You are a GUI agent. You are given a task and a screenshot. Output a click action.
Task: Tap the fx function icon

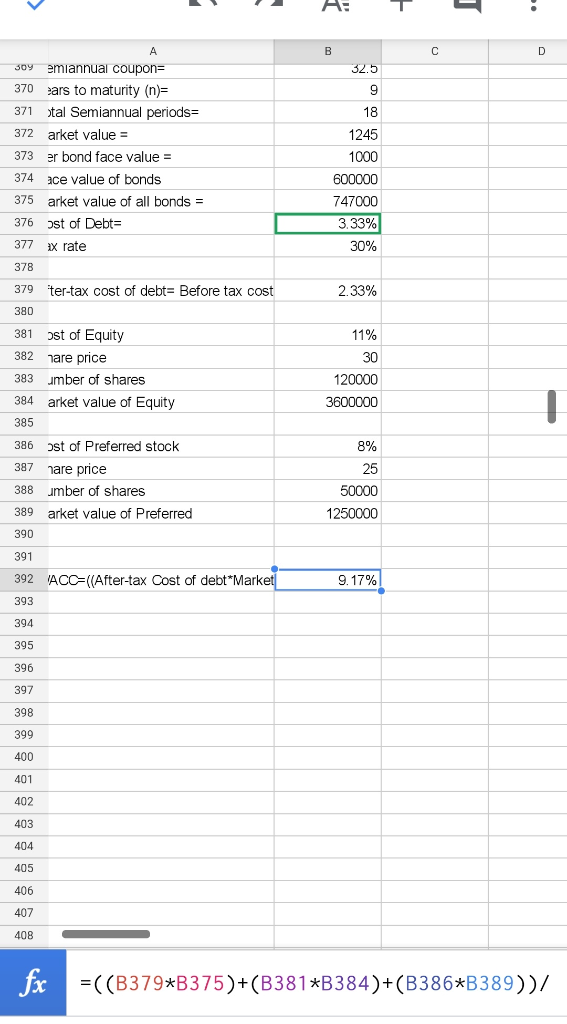pyautogui.click(x=33, y=983)
